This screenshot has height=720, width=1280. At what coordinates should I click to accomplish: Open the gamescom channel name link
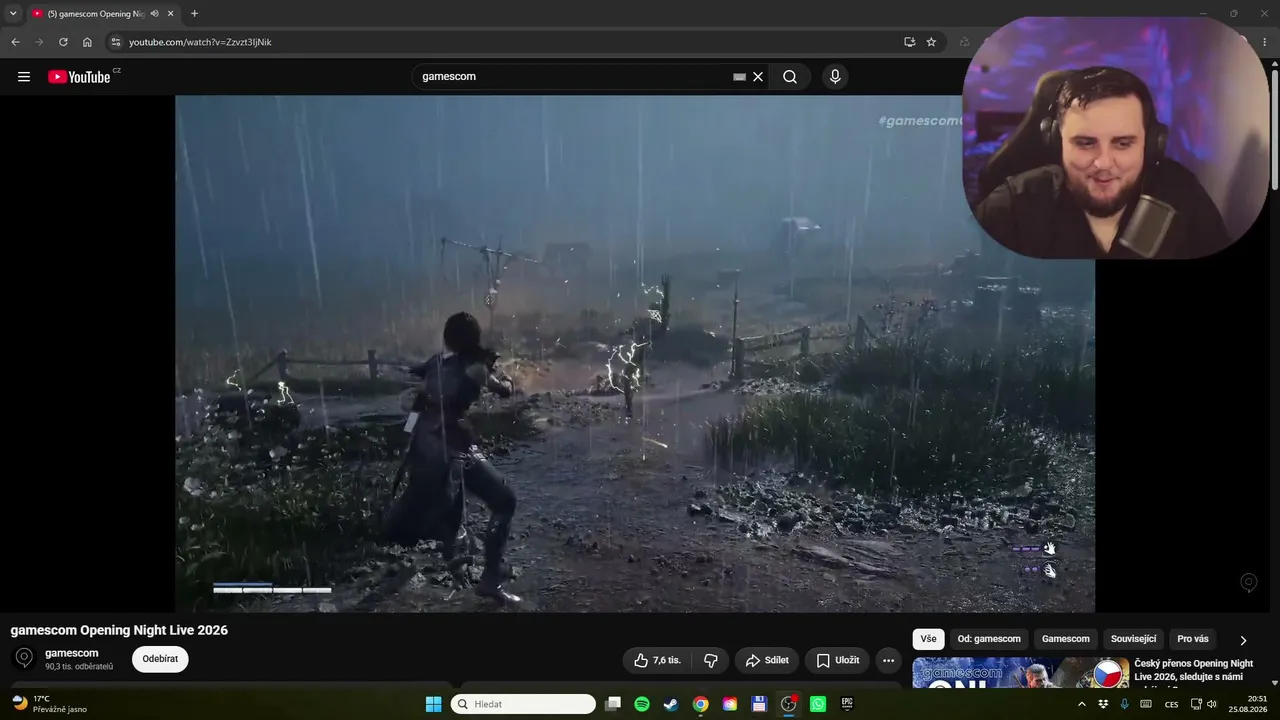click(72, 653)
